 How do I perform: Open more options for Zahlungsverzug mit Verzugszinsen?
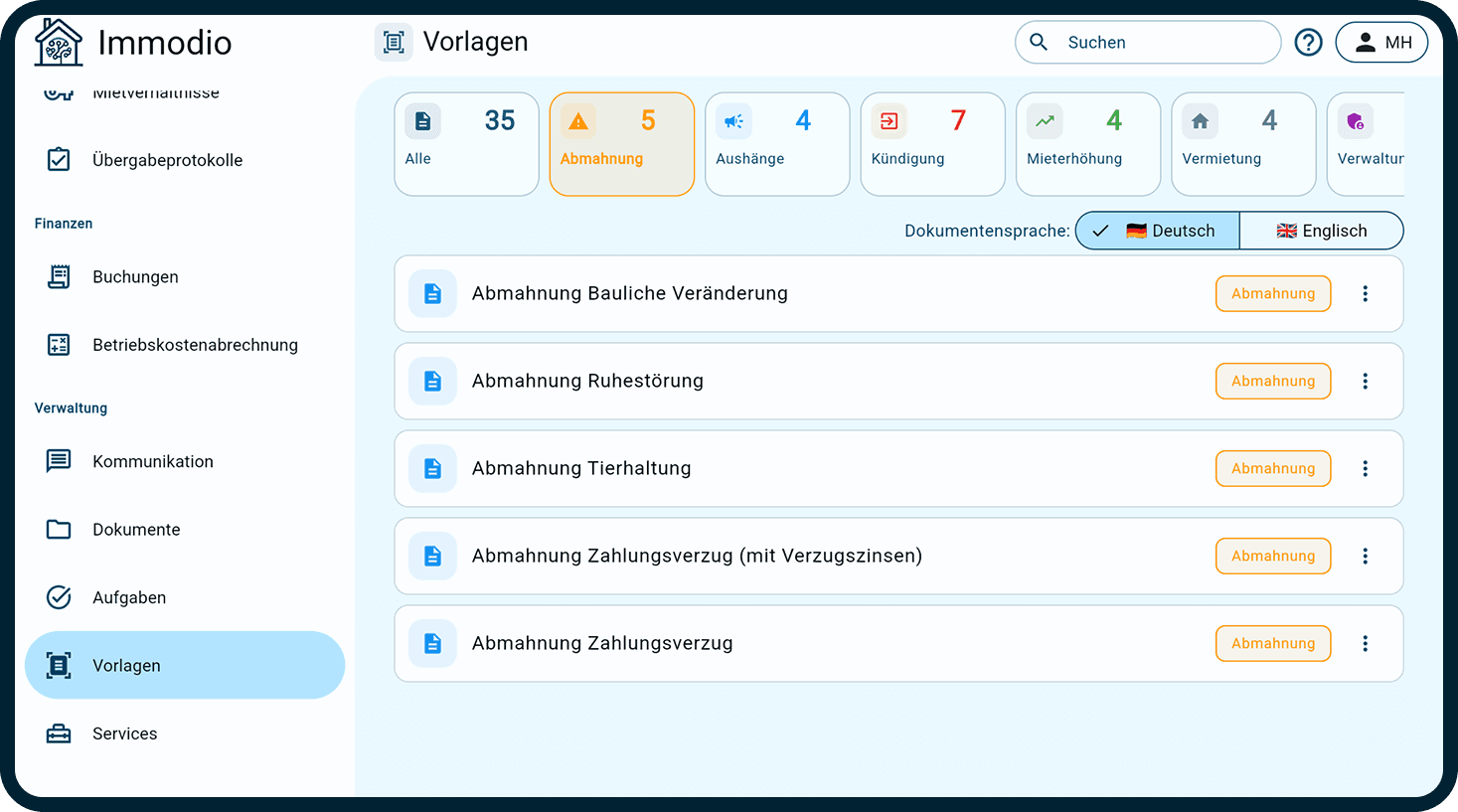[x=1366, y=557]
